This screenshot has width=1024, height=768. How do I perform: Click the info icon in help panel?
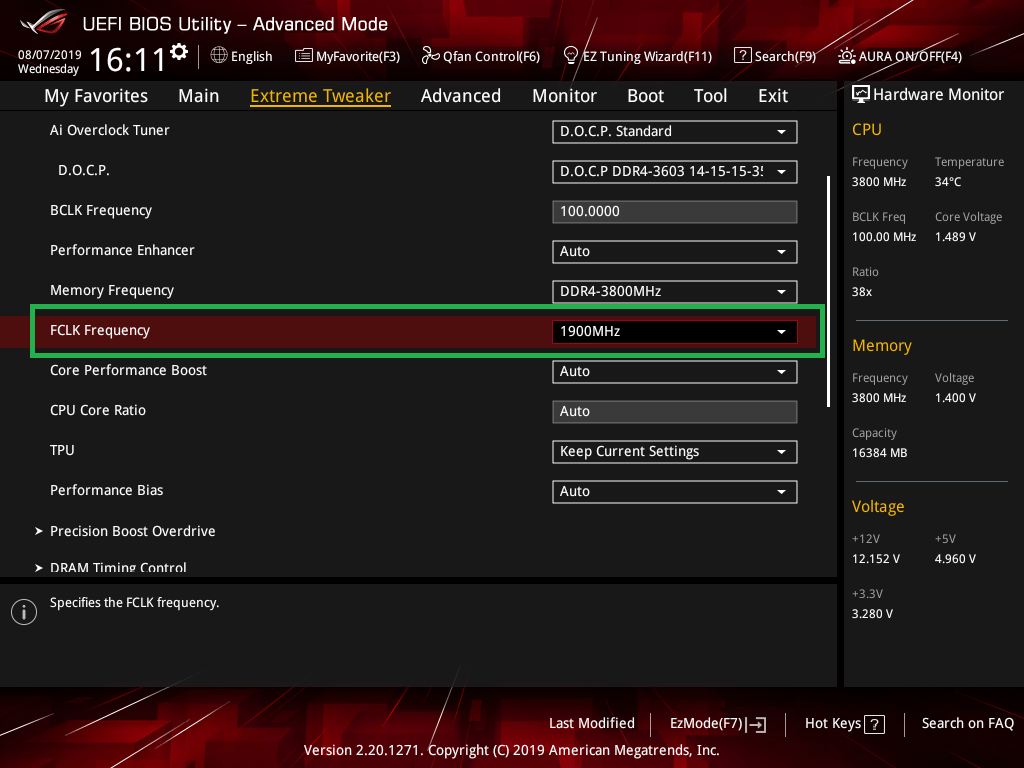point(24,612)
